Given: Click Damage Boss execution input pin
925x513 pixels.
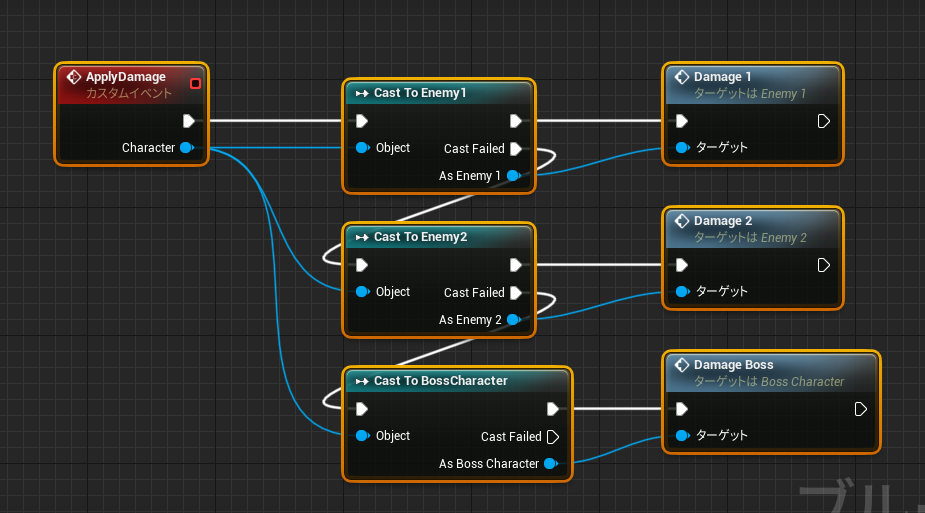Looking at the screenshot, I should point(681,409).
